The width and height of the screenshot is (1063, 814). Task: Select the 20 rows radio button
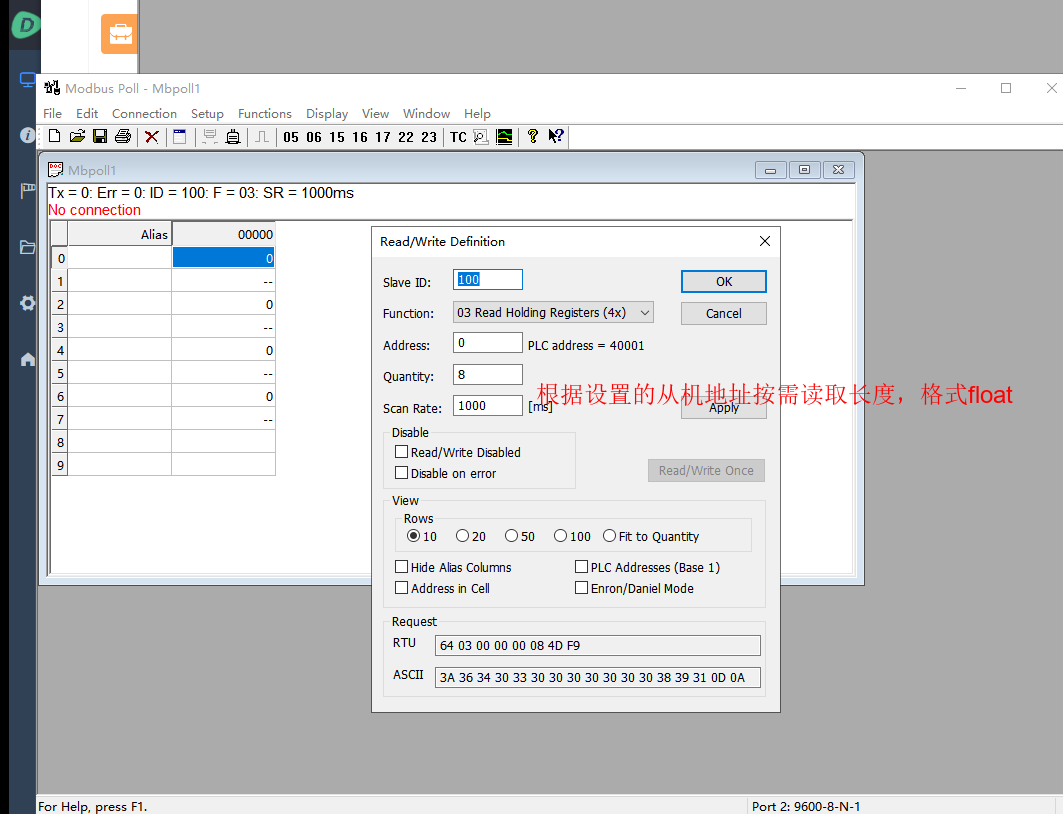tap(462, 535)
